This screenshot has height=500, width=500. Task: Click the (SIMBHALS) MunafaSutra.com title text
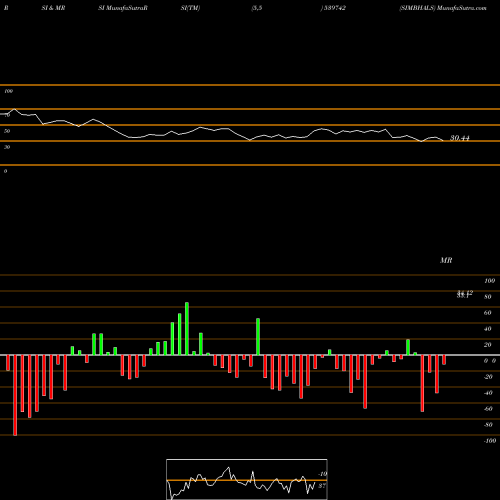point(443,8)
